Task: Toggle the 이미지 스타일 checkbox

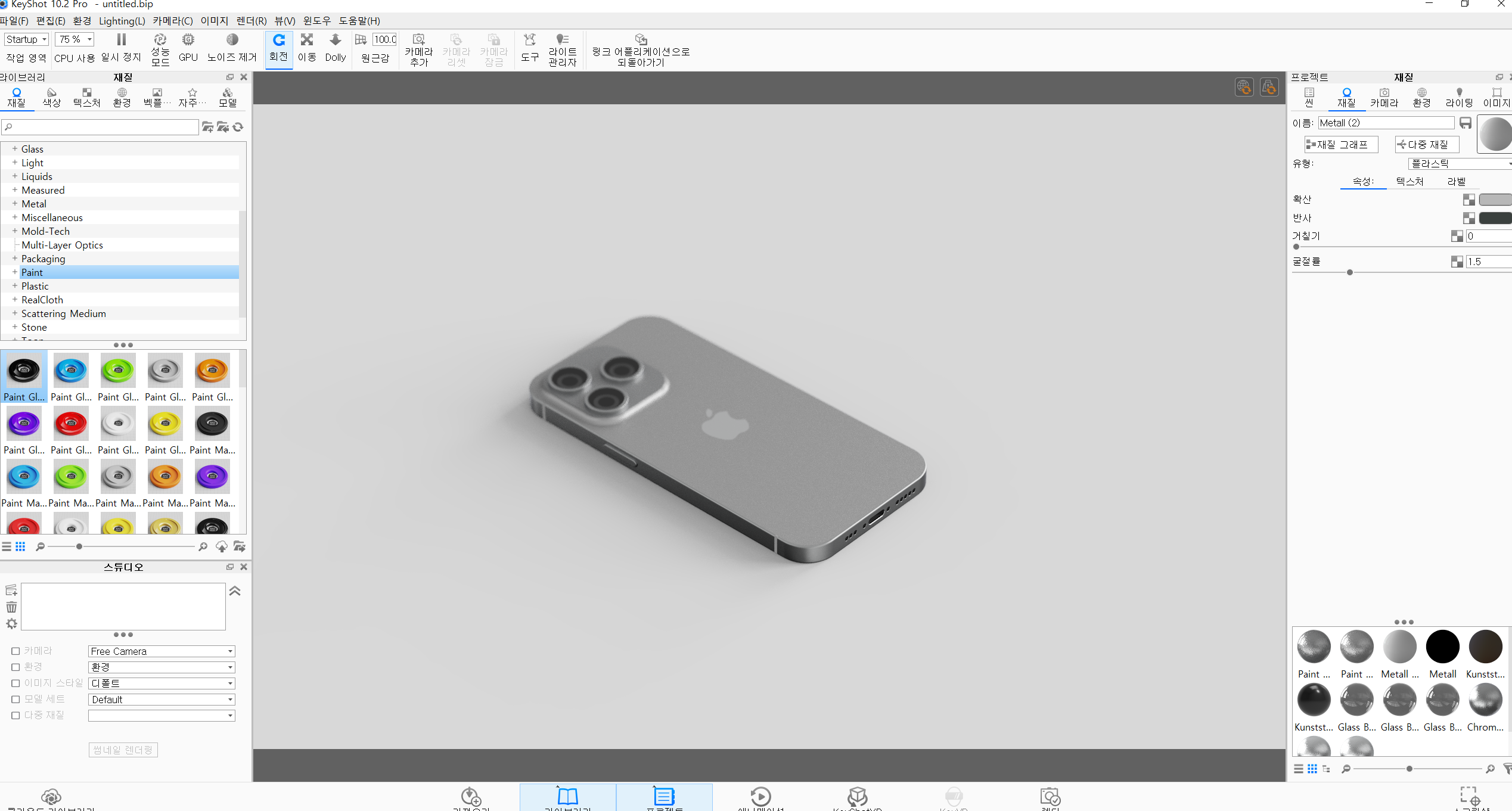Action: tap(15, 683)
